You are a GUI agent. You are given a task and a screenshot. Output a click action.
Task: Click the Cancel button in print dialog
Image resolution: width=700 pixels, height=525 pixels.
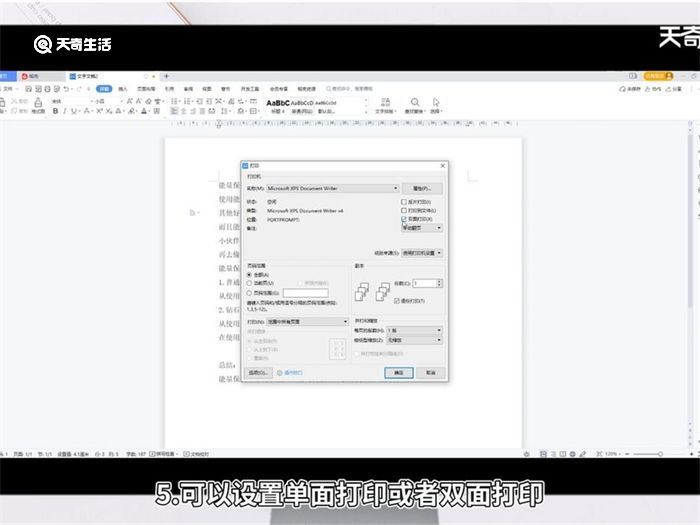pyautogui.click(x=430, y=373)
